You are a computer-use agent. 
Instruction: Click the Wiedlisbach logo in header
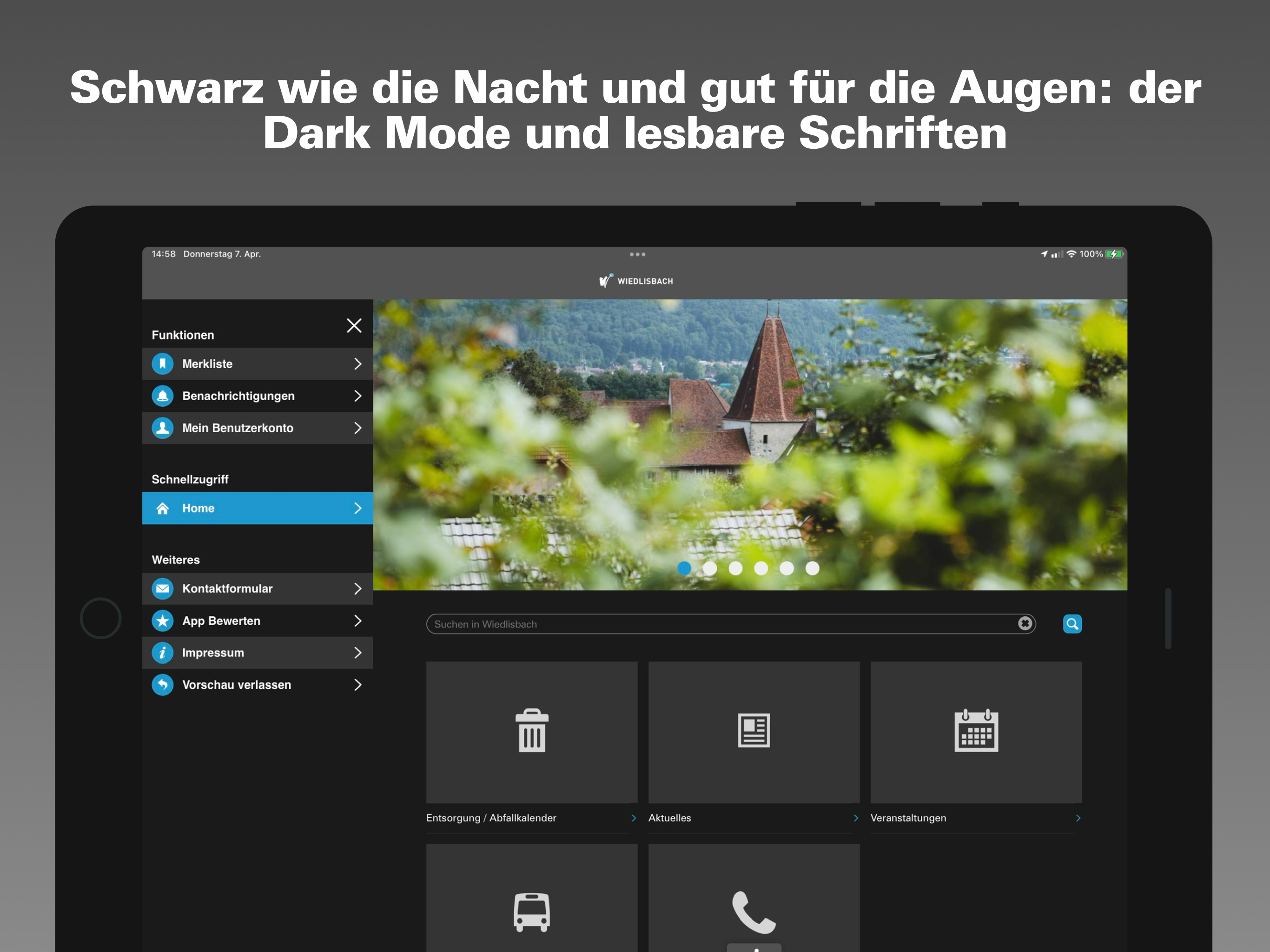click(635, 281)
